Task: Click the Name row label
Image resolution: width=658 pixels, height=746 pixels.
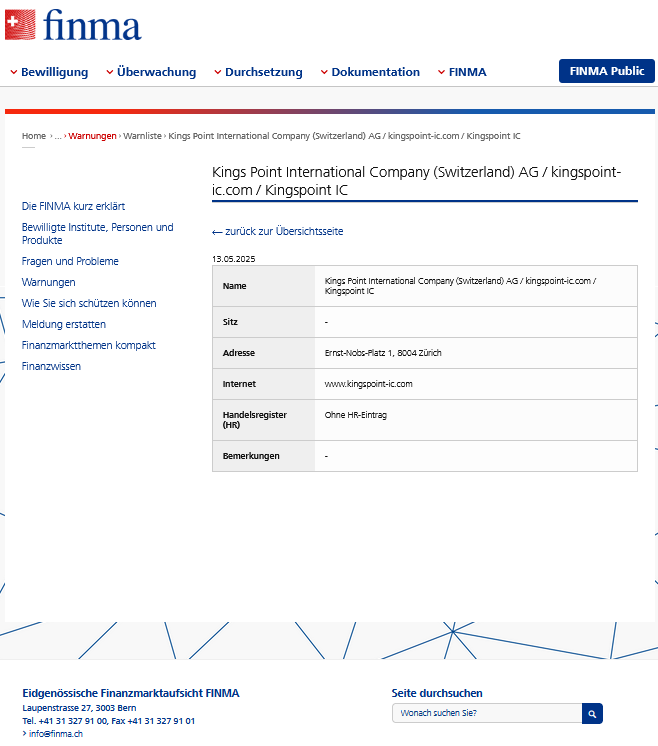Action: 234,286
